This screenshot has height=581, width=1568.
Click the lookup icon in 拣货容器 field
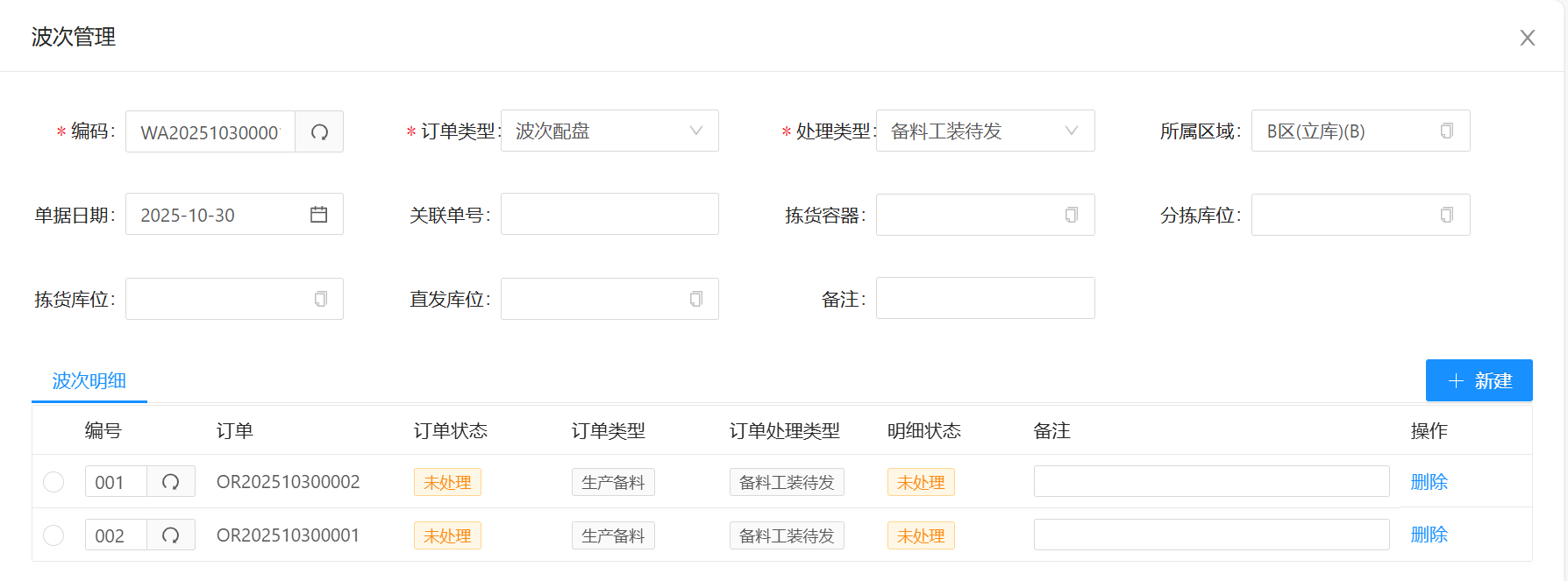pyautogui.click(x=1071, y=215)
